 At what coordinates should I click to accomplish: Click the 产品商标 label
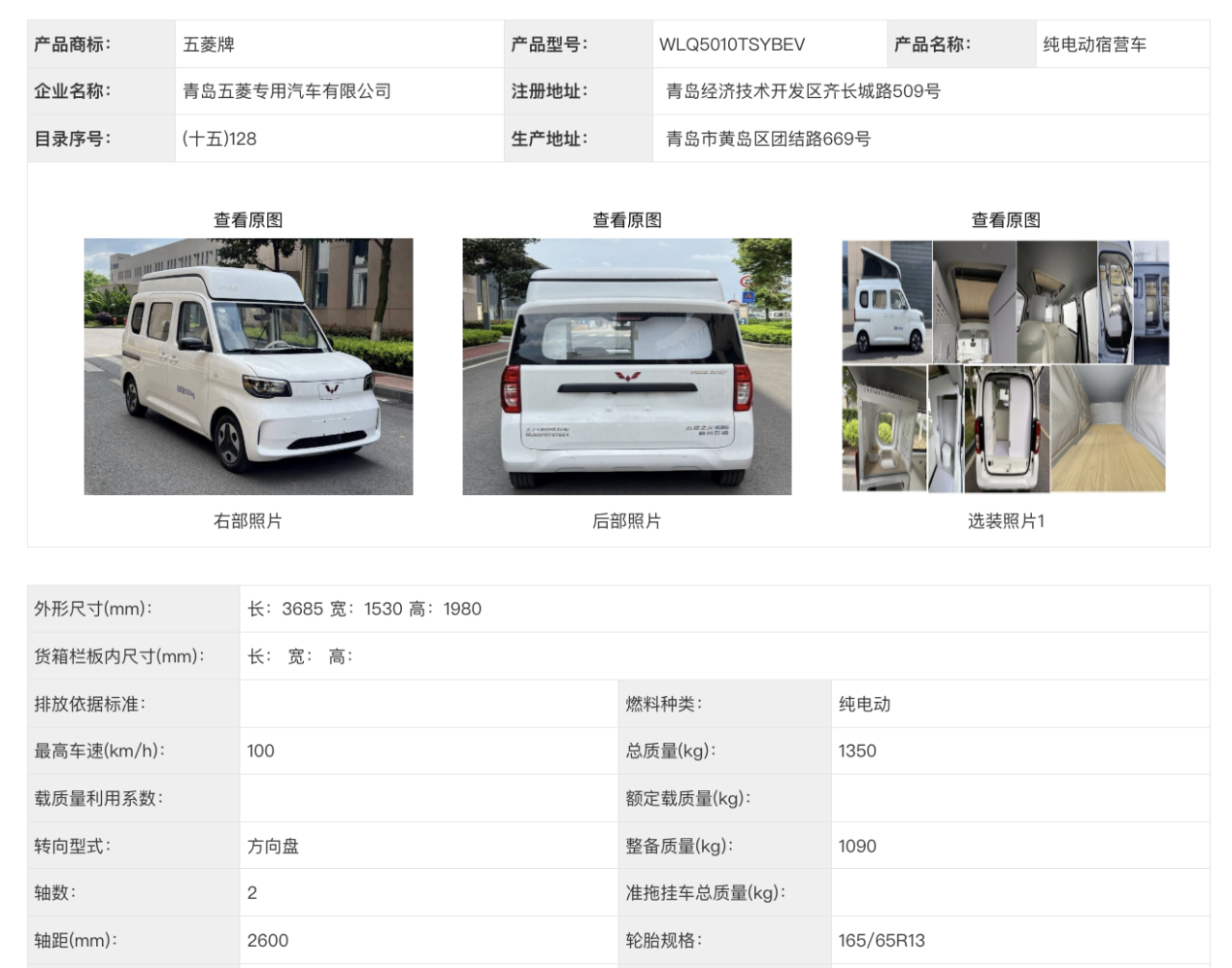(x=73, y=45)
